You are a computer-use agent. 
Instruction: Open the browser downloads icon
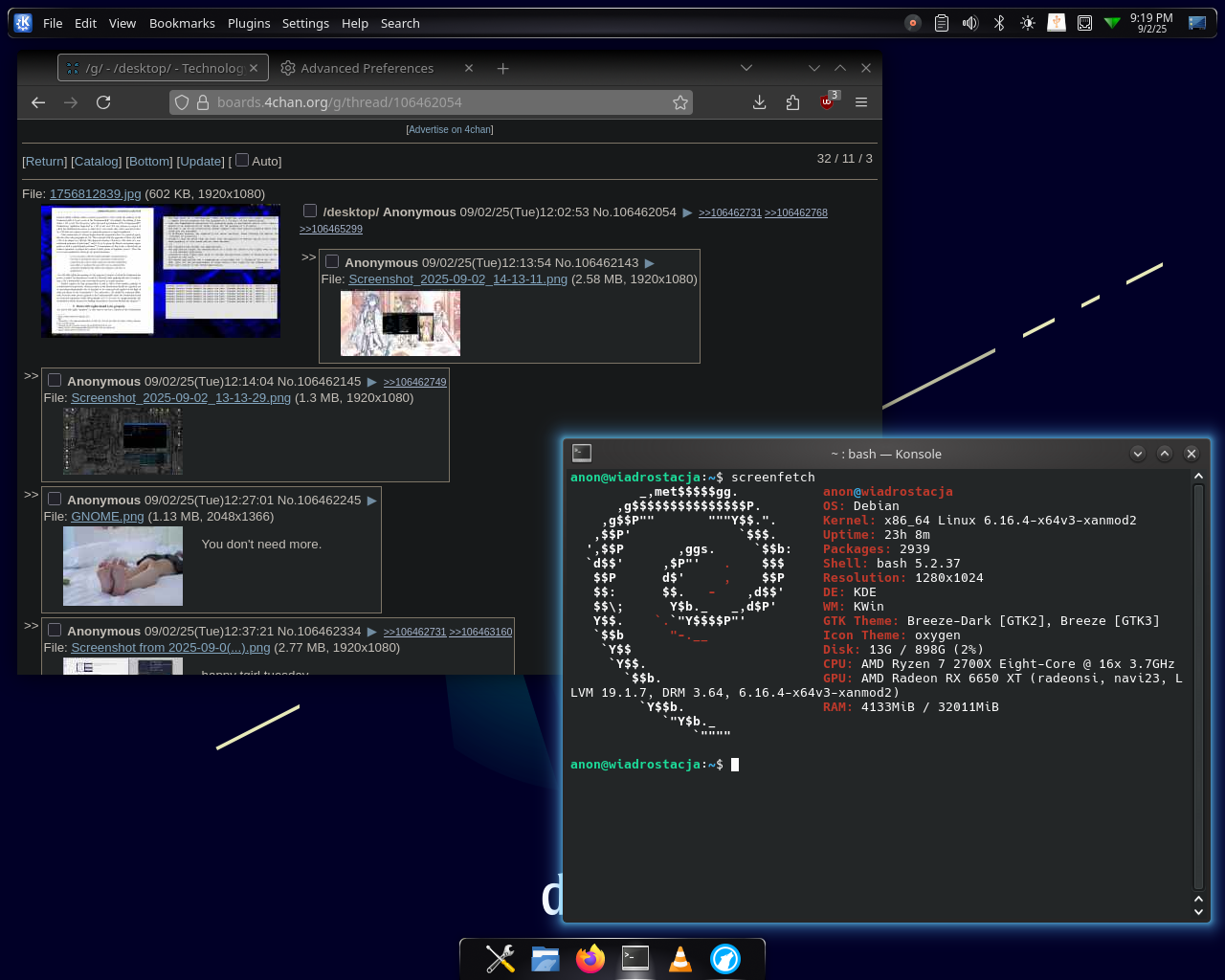[x=759, y=102]
